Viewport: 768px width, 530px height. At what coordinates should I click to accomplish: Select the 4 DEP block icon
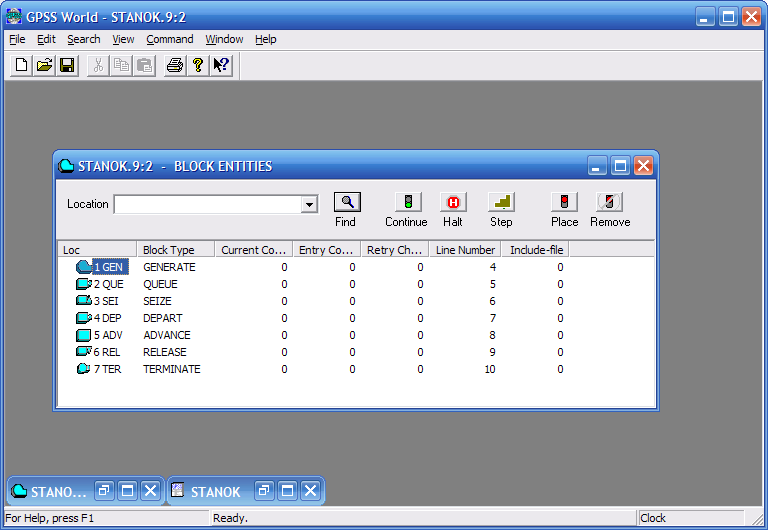pos(84,318)
